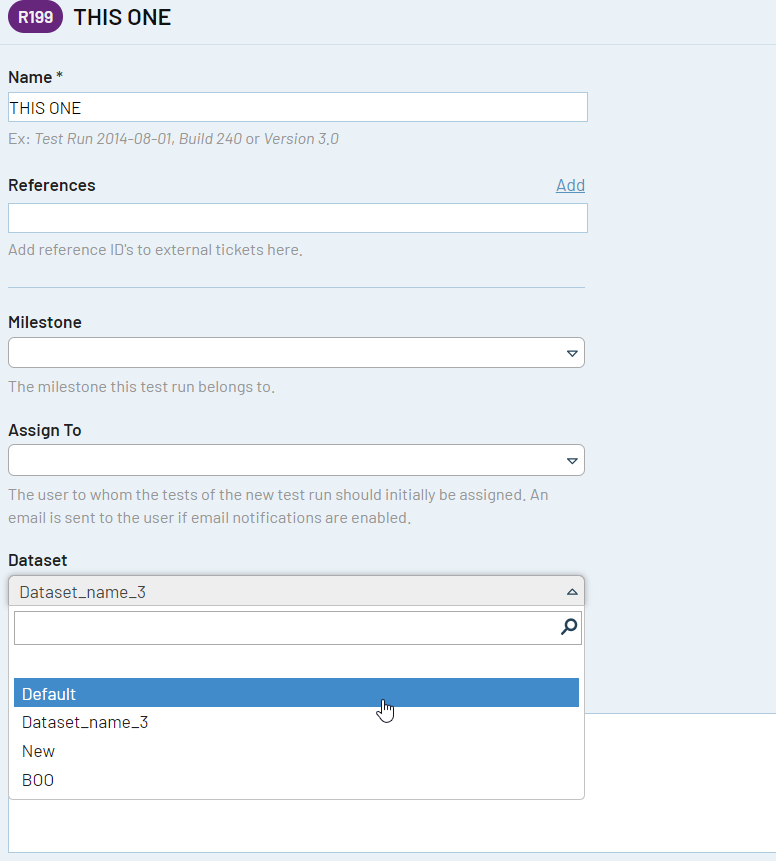
Task: Select the New dataset option
Action: pos(296,751)
